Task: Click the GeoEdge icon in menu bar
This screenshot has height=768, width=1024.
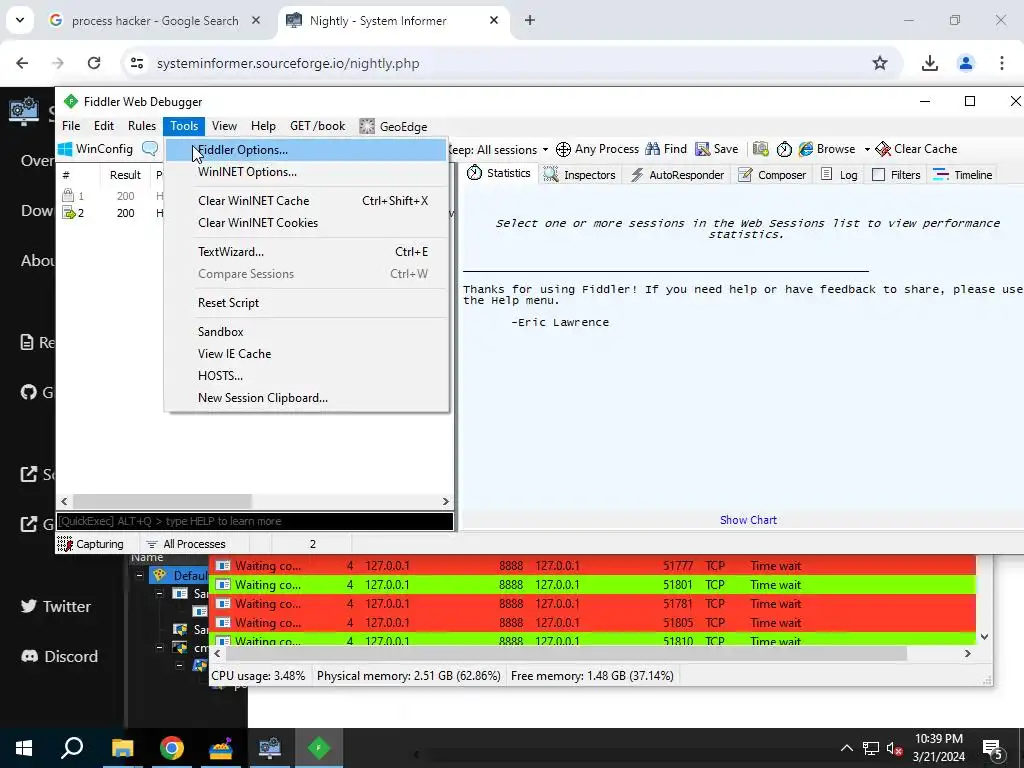Action: click(x=367, y=126)
